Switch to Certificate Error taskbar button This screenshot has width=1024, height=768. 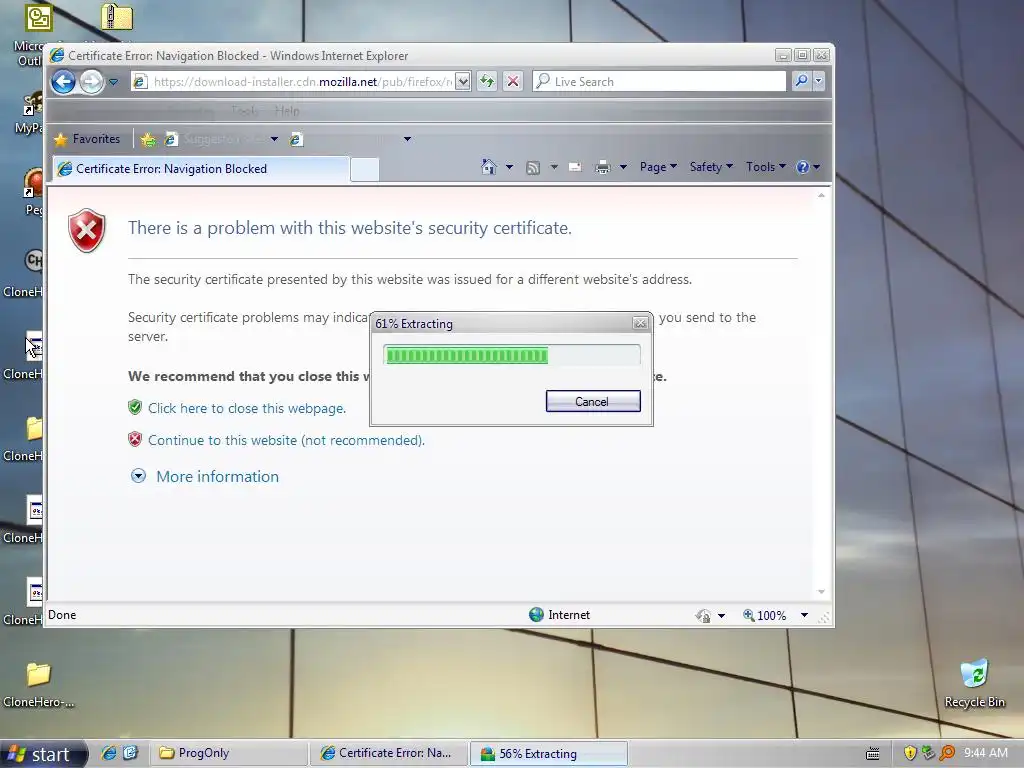(x=388, y=754)
